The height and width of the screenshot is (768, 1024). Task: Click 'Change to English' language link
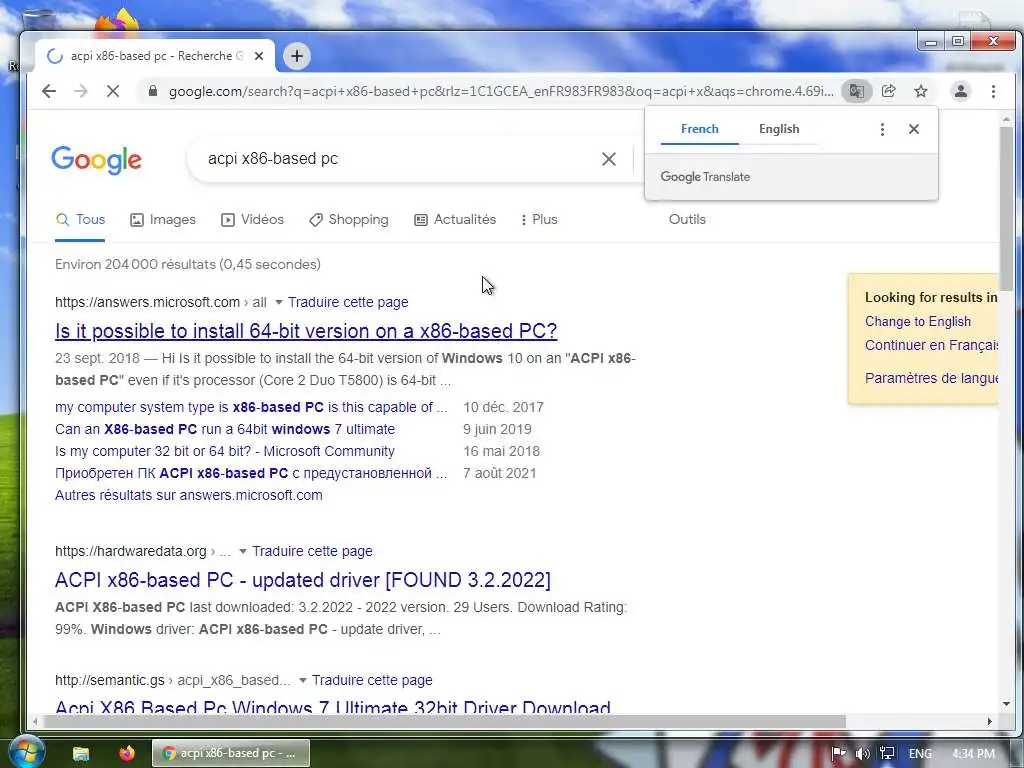pos(918,322)
